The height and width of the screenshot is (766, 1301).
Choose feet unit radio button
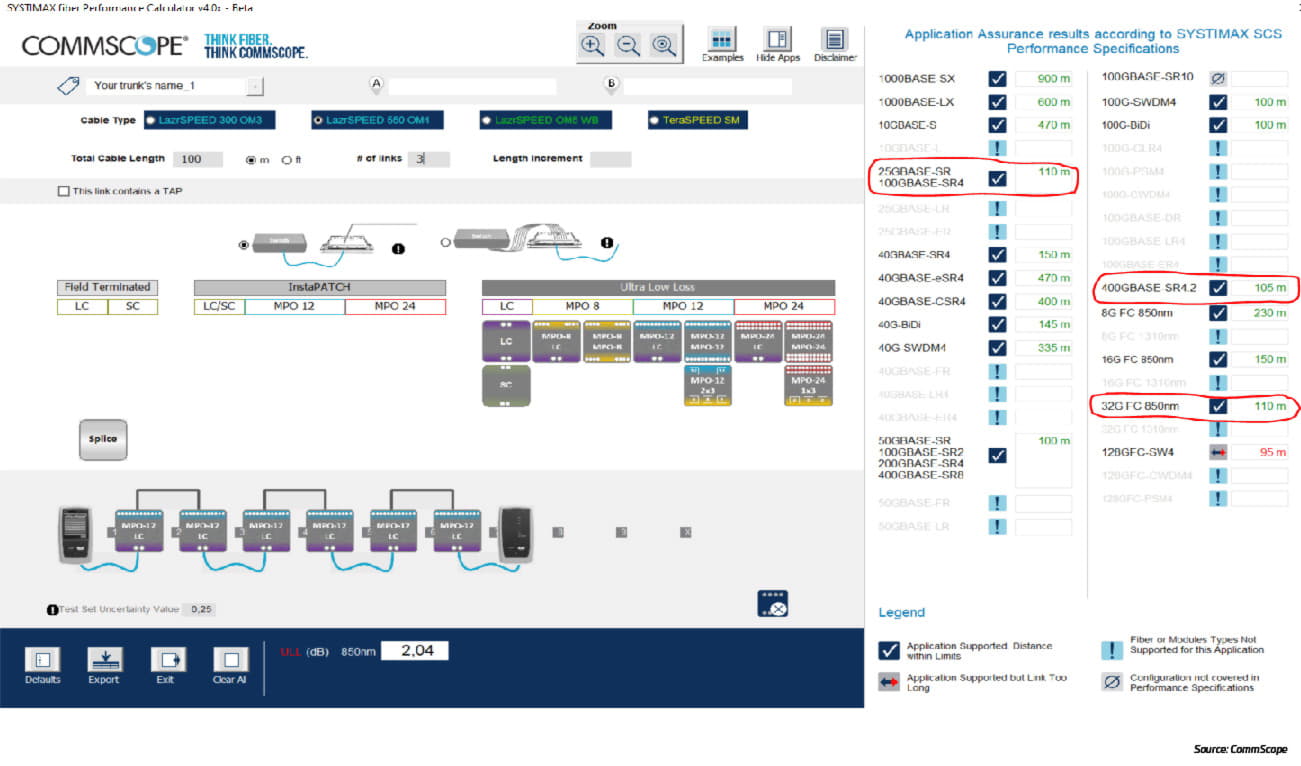pos(287,159)
